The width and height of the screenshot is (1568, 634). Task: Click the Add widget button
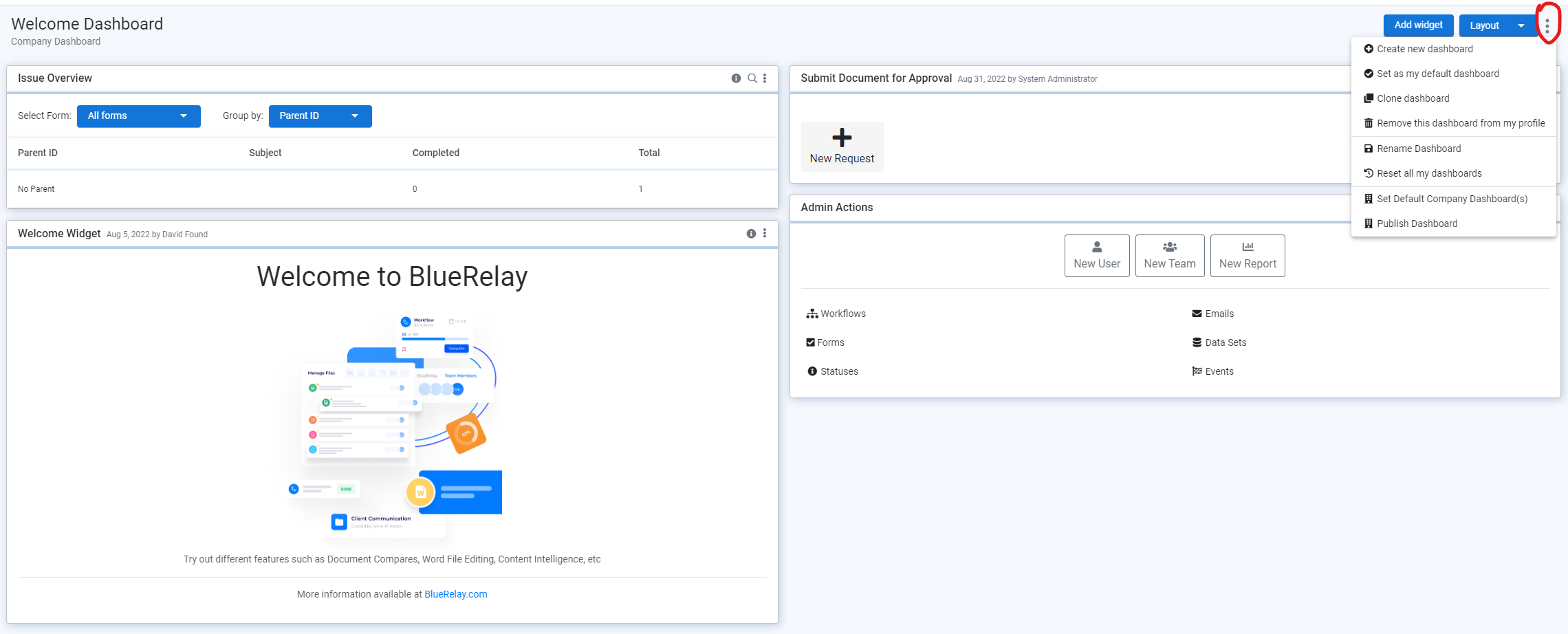(1418, 25)
